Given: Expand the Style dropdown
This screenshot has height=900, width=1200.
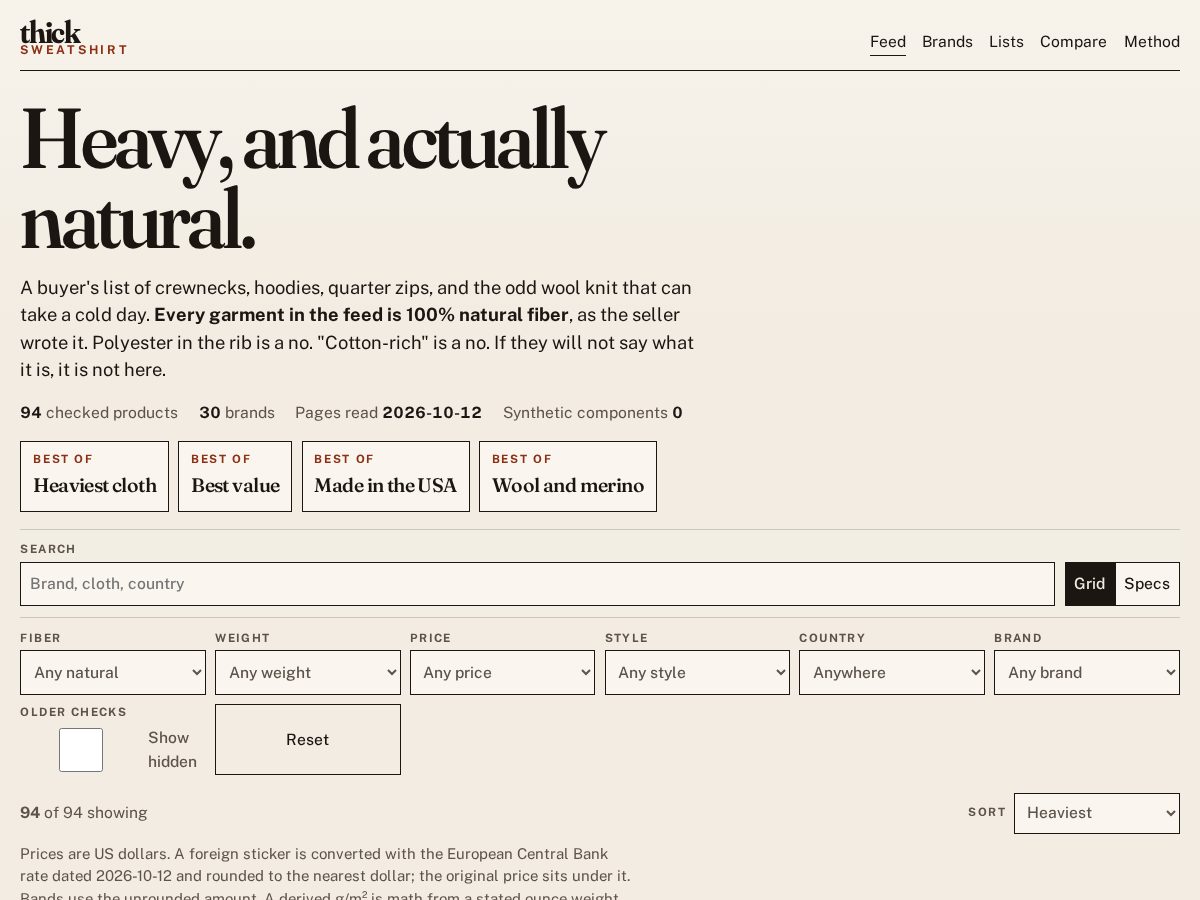Looking at the screenshot, I should pyautogui.click(x=697, y=673).
